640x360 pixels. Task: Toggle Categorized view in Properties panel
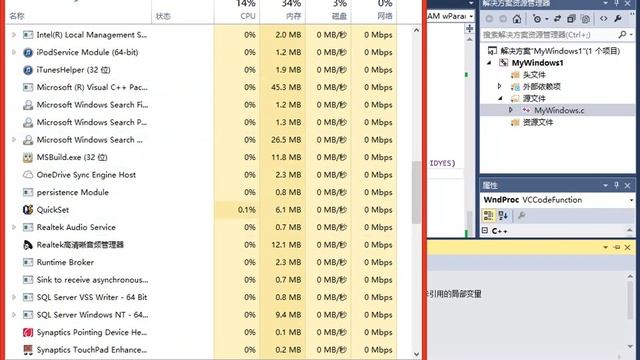(x=488, y=216)
